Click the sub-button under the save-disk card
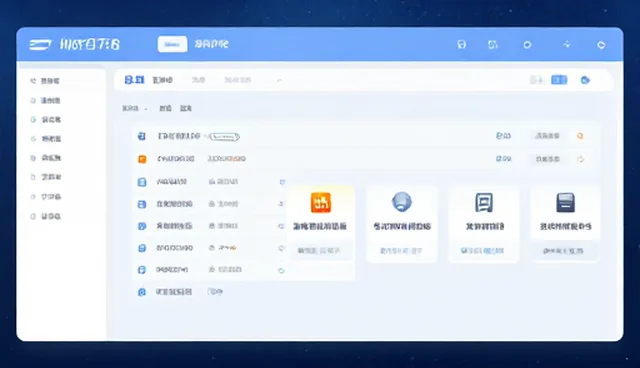The height and width of the screenshot is (368, 640). click(563, 251)
